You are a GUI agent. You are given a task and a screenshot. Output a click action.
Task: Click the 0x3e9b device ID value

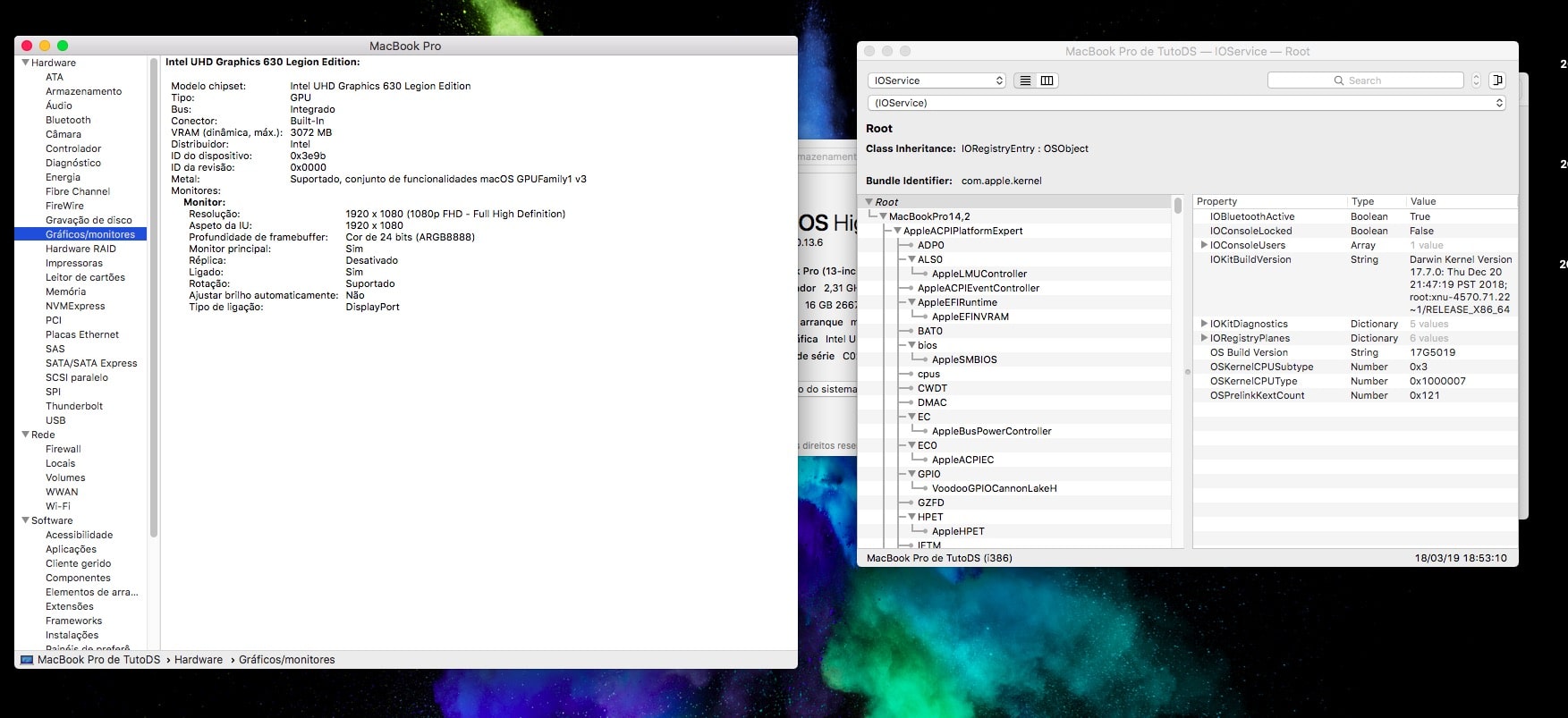coord(308,156)
